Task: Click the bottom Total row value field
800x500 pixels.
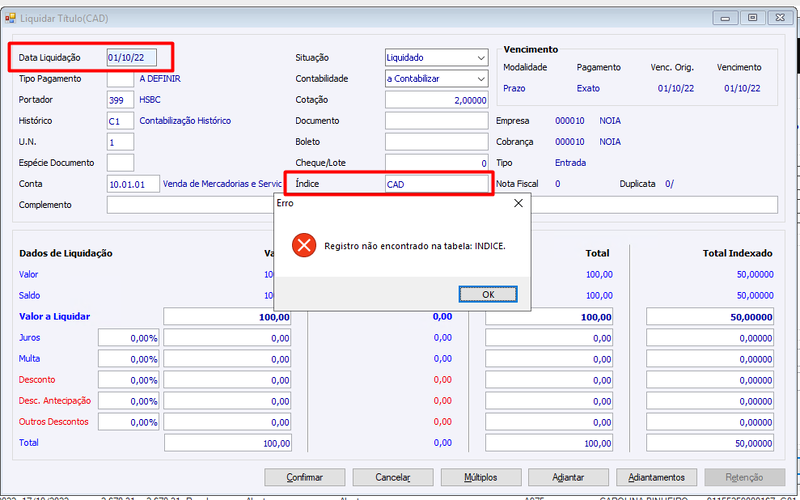Action: (x=228, y=443)
